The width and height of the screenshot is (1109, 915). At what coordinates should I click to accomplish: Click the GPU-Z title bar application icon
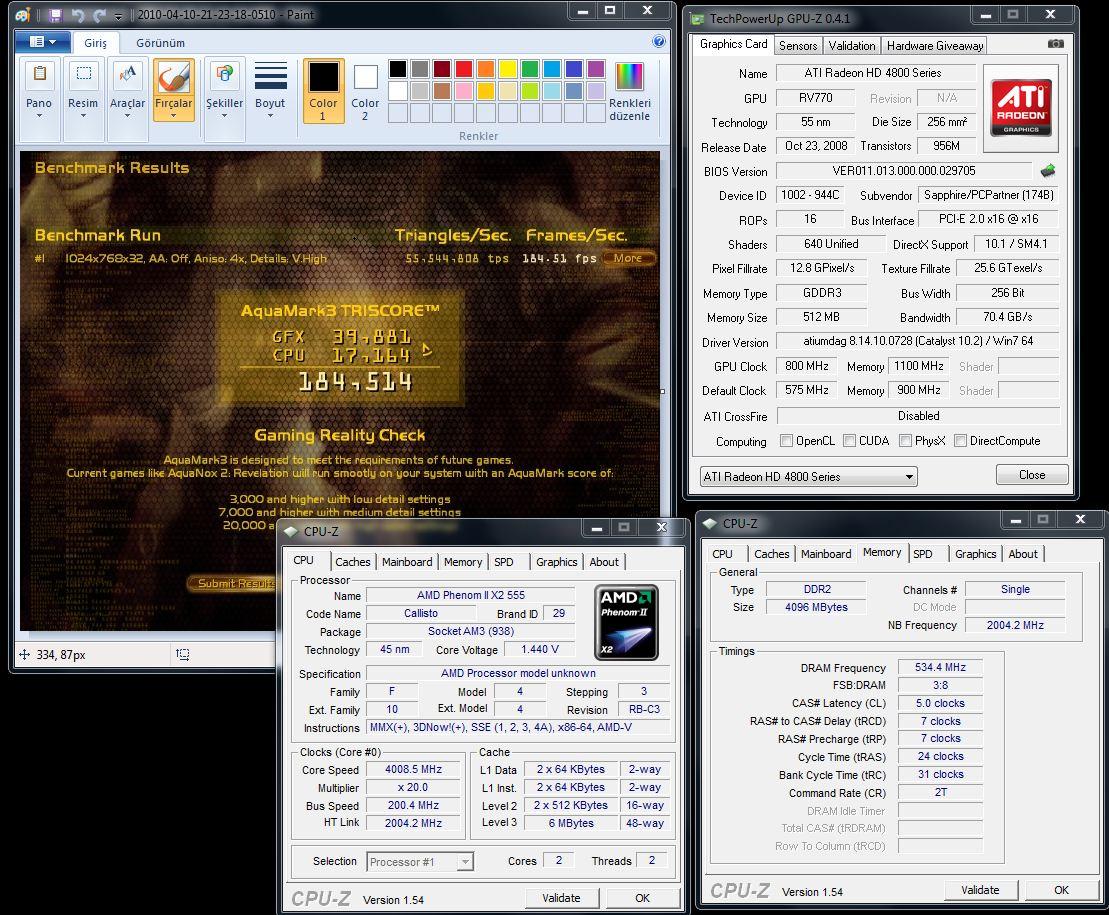(x=697, y=18)
